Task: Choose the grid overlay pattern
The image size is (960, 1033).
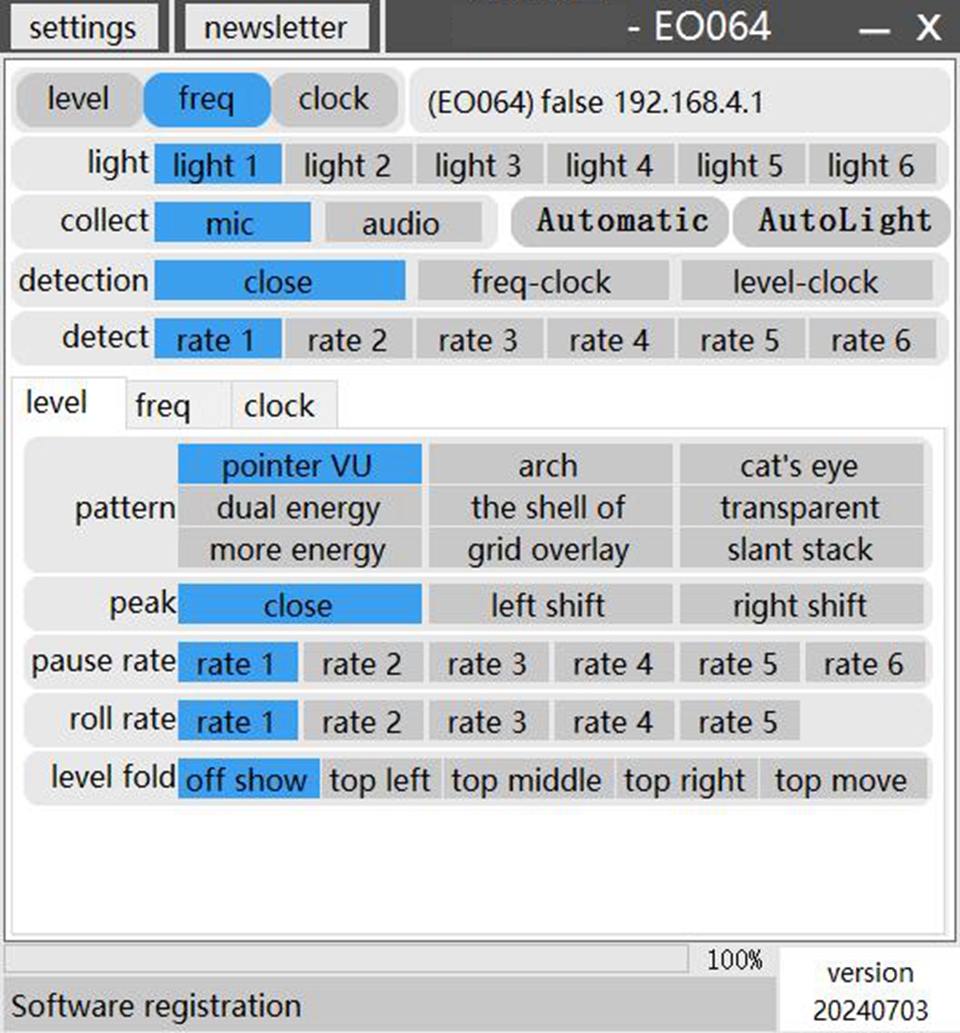Action: [549, 549]
